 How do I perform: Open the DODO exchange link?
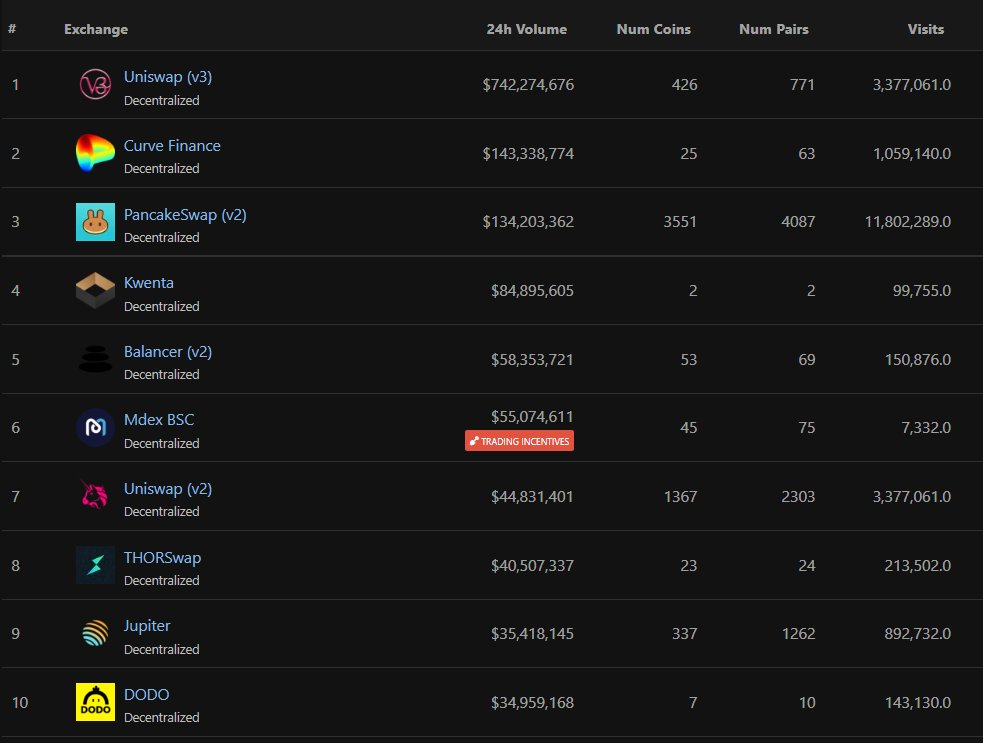pyautogui.click(x=147, y=695)
